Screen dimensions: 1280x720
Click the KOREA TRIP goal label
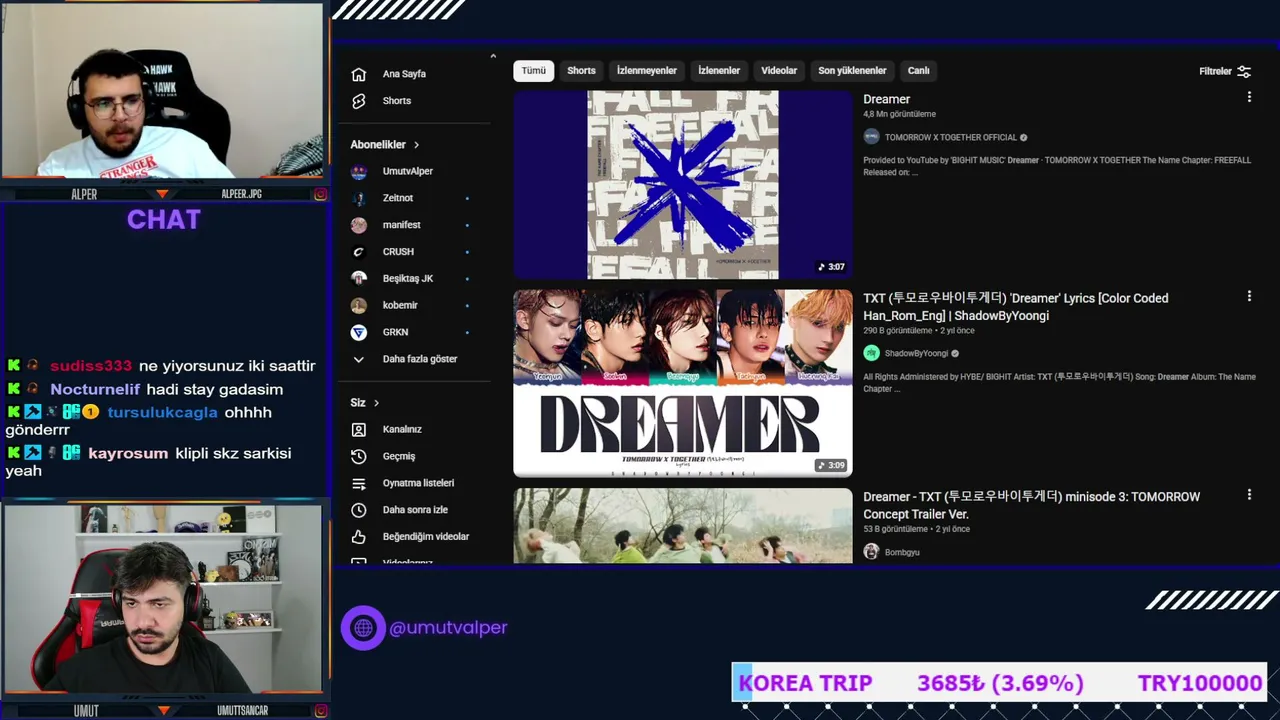(805, 684)
